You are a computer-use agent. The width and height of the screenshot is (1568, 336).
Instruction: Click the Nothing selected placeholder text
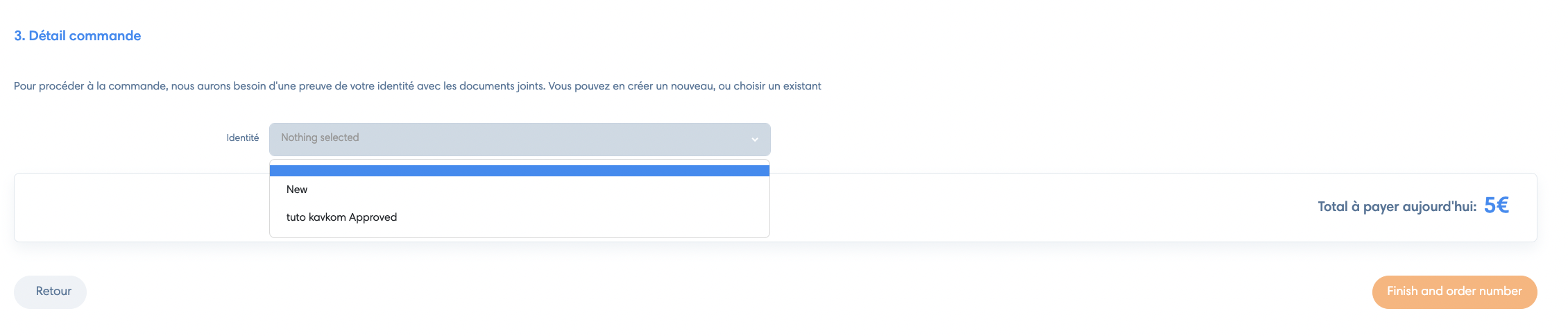(x=320, y=137)
